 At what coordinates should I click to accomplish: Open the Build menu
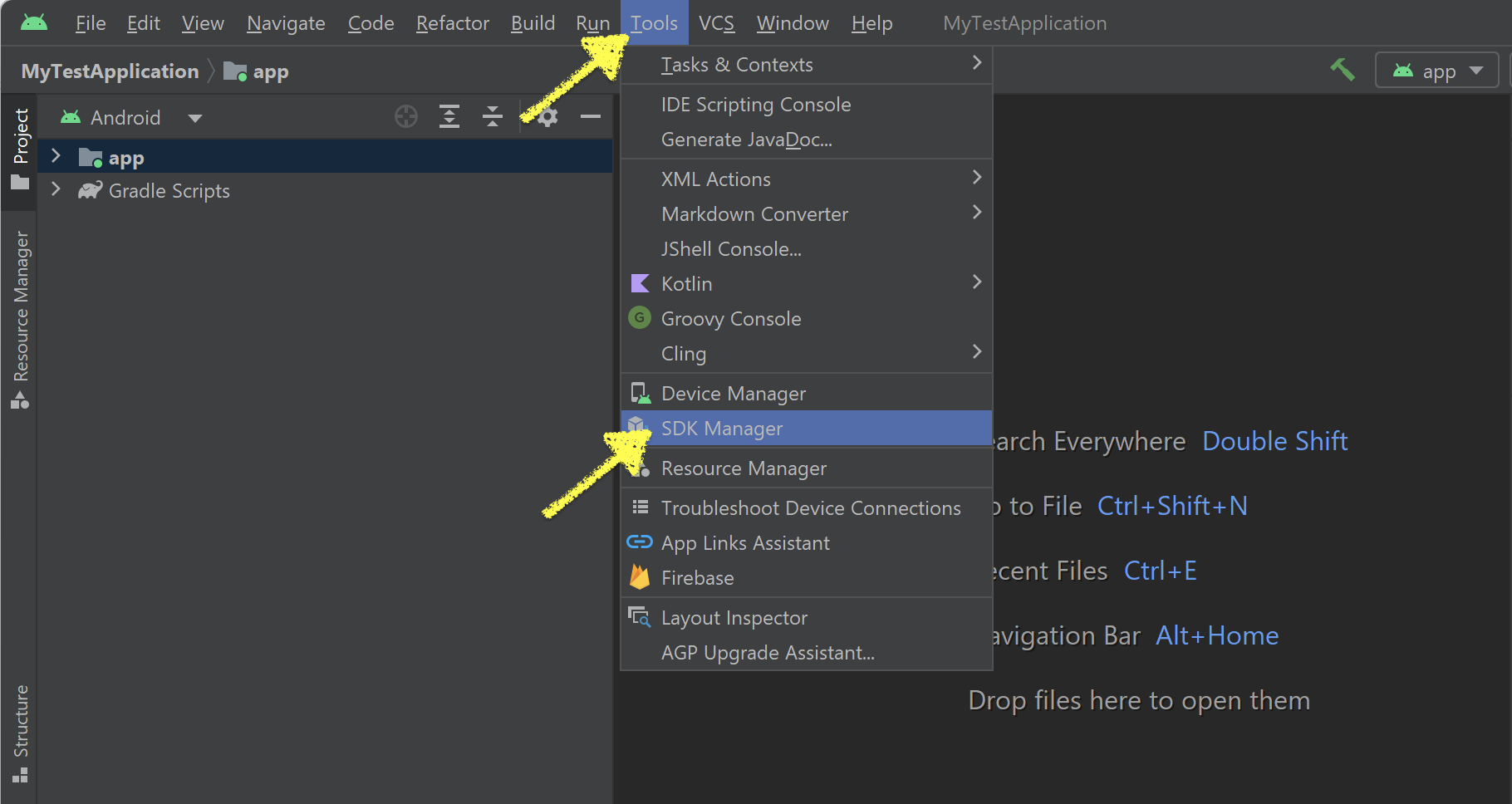tap(533, 23)
